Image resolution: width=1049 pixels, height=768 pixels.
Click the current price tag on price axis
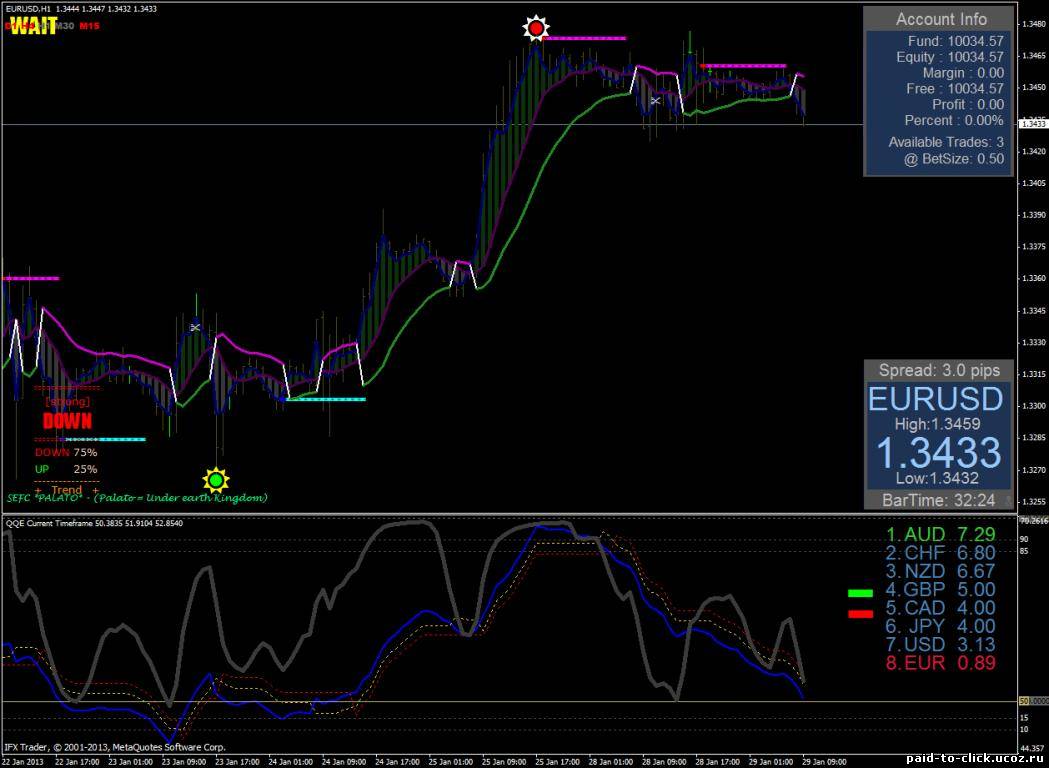[1034, 124]
